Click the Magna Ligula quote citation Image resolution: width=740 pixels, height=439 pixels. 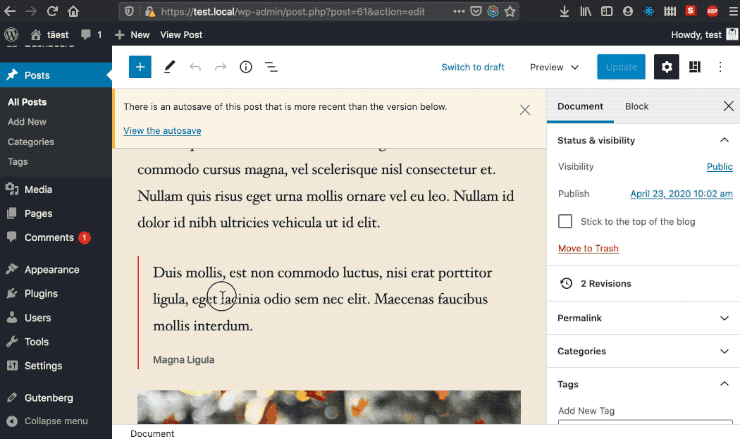tap(184, 360)
